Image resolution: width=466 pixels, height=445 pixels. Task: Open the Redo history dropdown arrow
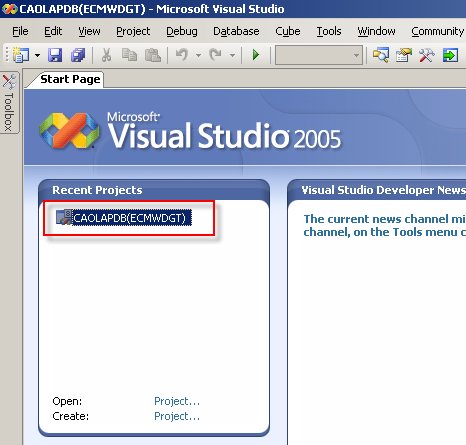[232, 55]
